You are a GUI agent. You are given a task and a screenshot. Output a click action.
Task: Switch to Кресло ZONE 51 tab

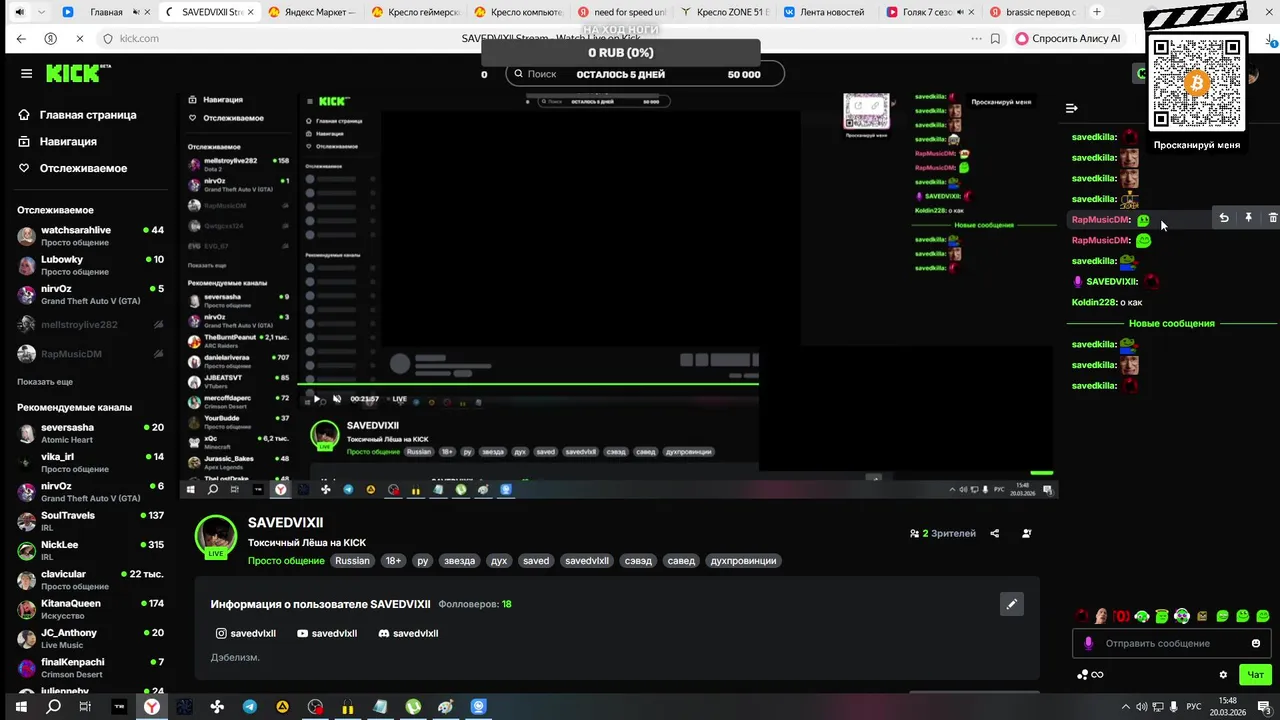723,12
